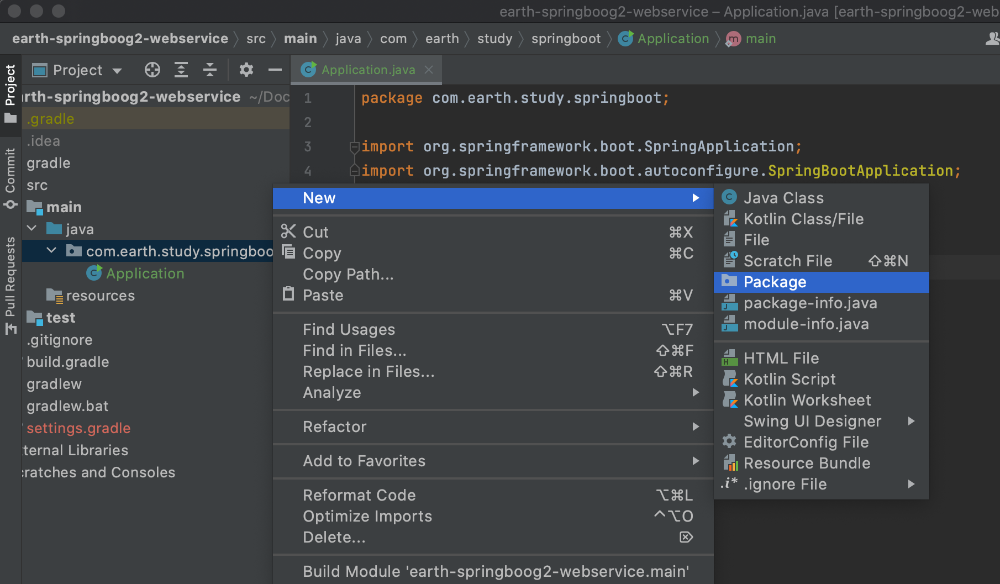Select the main folder in project tree
This screenshot has width=1000, height=584.
tap(54, 207)
